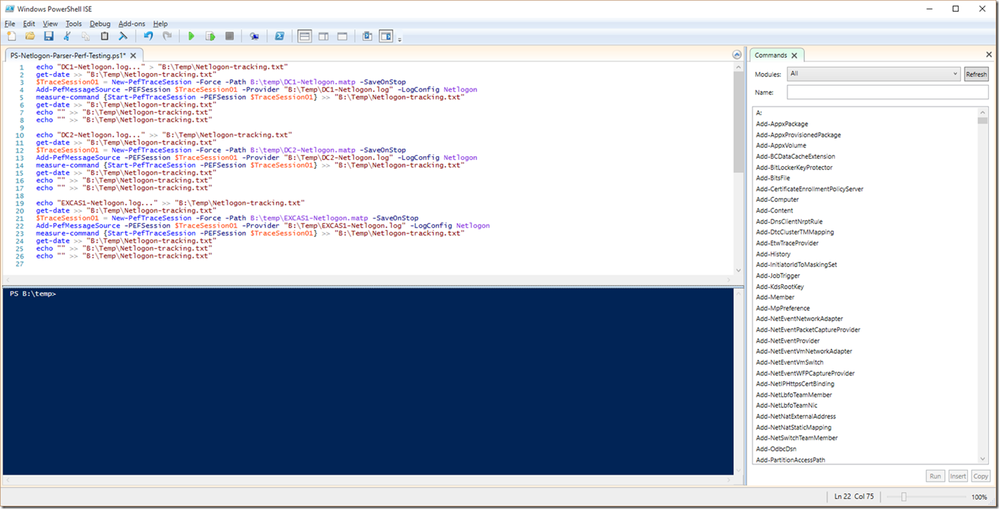The height and width of the screenshot is (509, 999).
Task: Select Add-CertificateEnrollmentPolicyServer command
Action: [810, 189]
